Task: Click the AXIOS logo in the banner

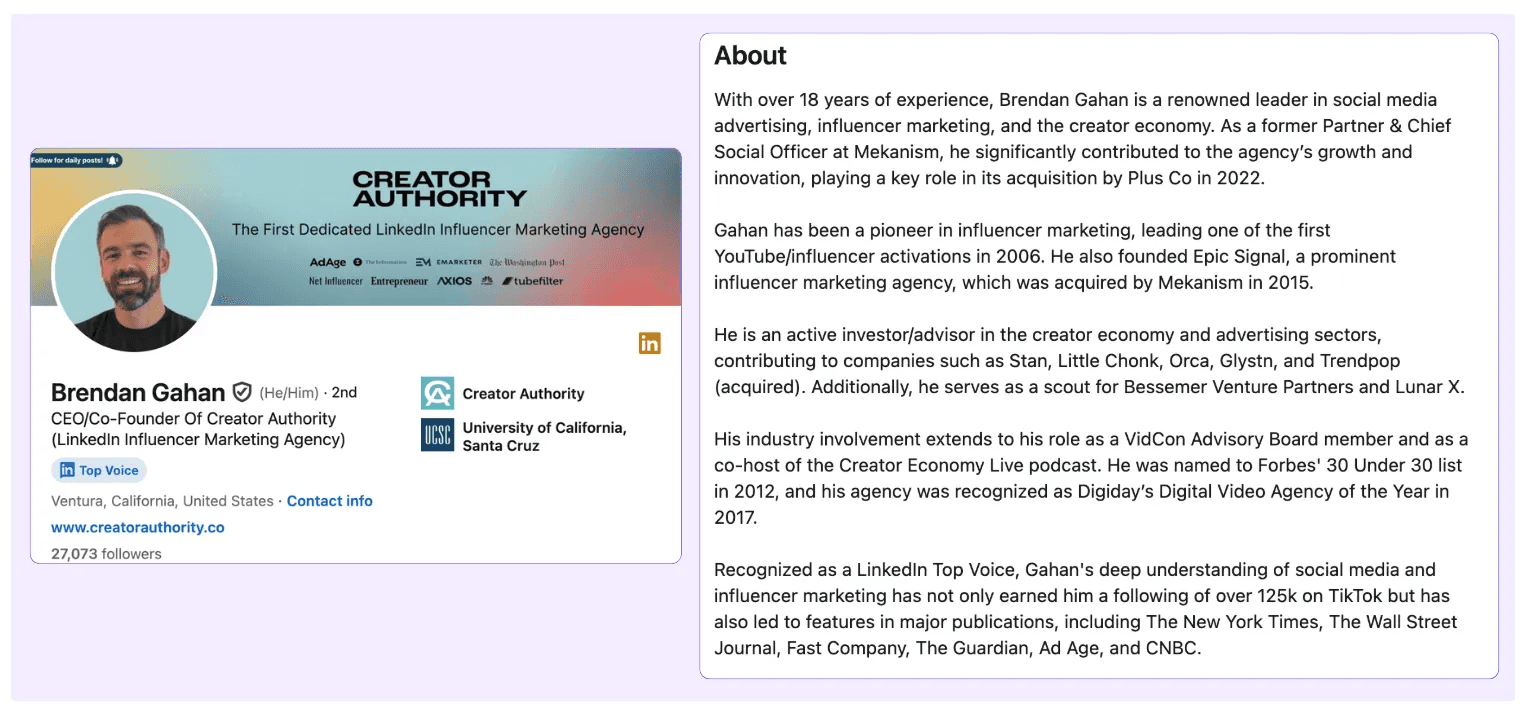Action: coord(455,281)
